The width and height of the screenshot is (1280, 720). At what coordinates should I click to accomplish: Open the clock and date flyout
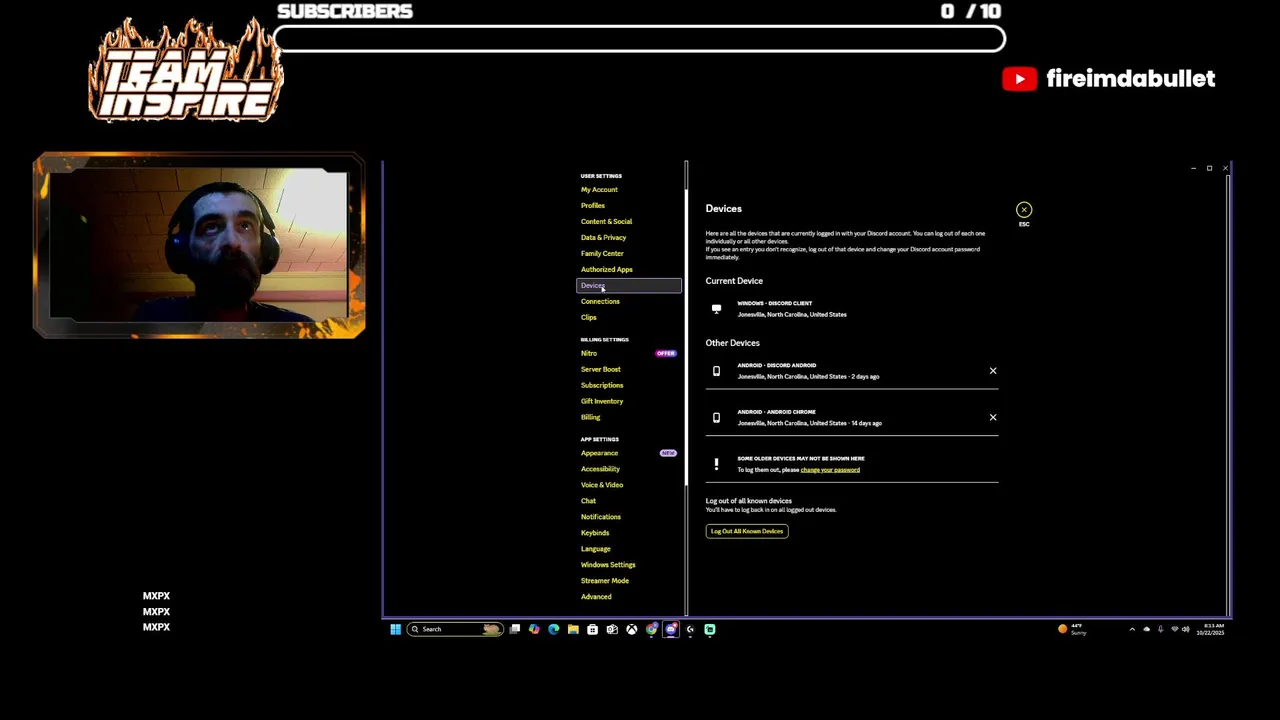(x=1211, y=629)
